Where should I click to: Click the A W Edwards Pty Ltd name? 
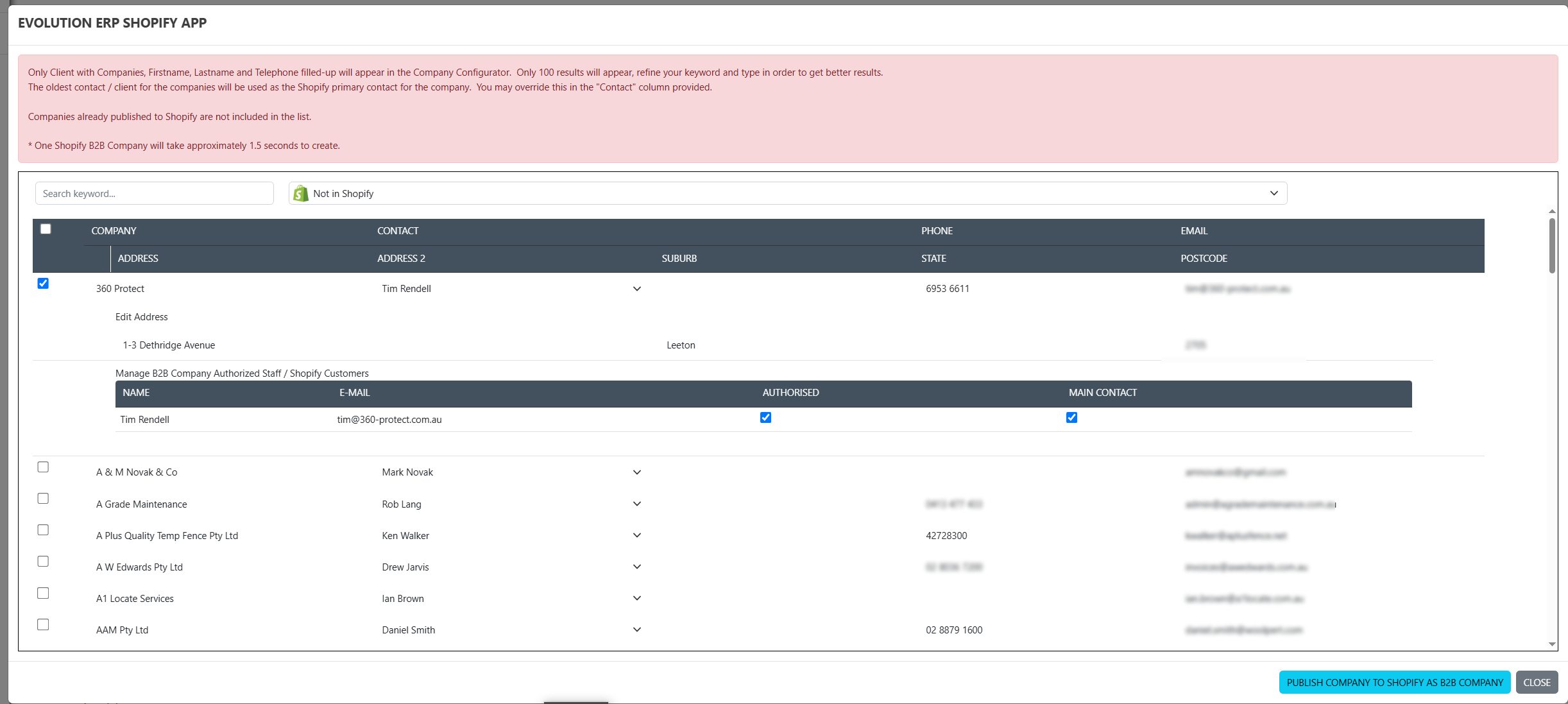pos(139,567)
